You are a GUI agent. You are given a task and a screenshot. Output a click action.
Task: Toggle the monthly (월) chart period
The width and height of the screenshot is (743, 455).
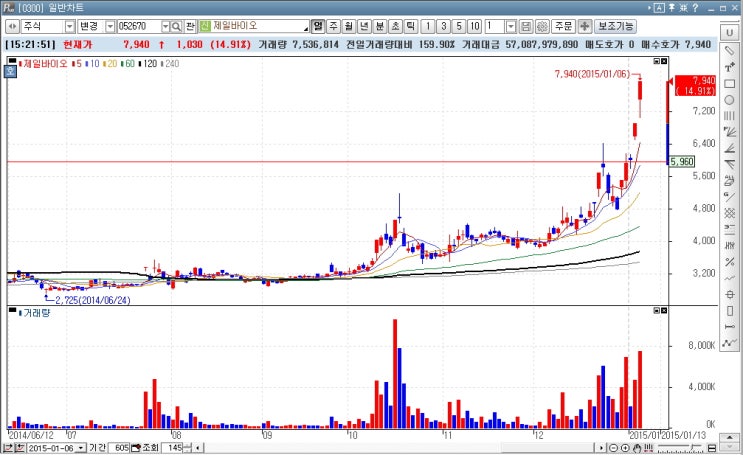349,26
